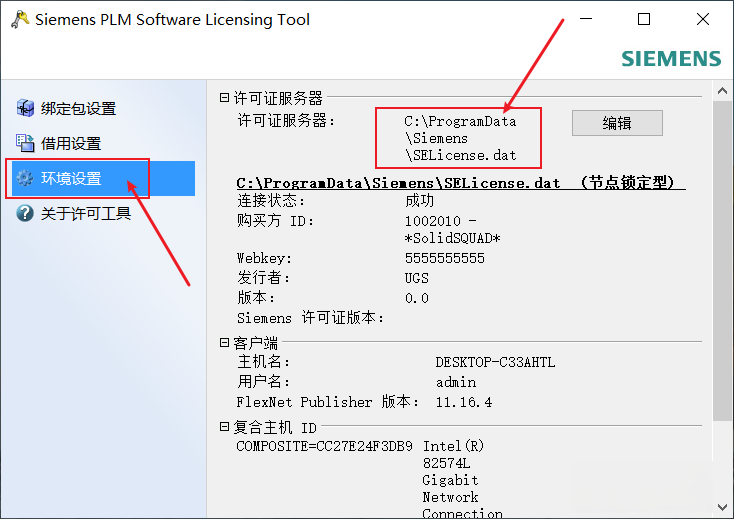734x519 pixels.
Task: Select 环境设置 in the sidebar
Action: pos(103,178)
